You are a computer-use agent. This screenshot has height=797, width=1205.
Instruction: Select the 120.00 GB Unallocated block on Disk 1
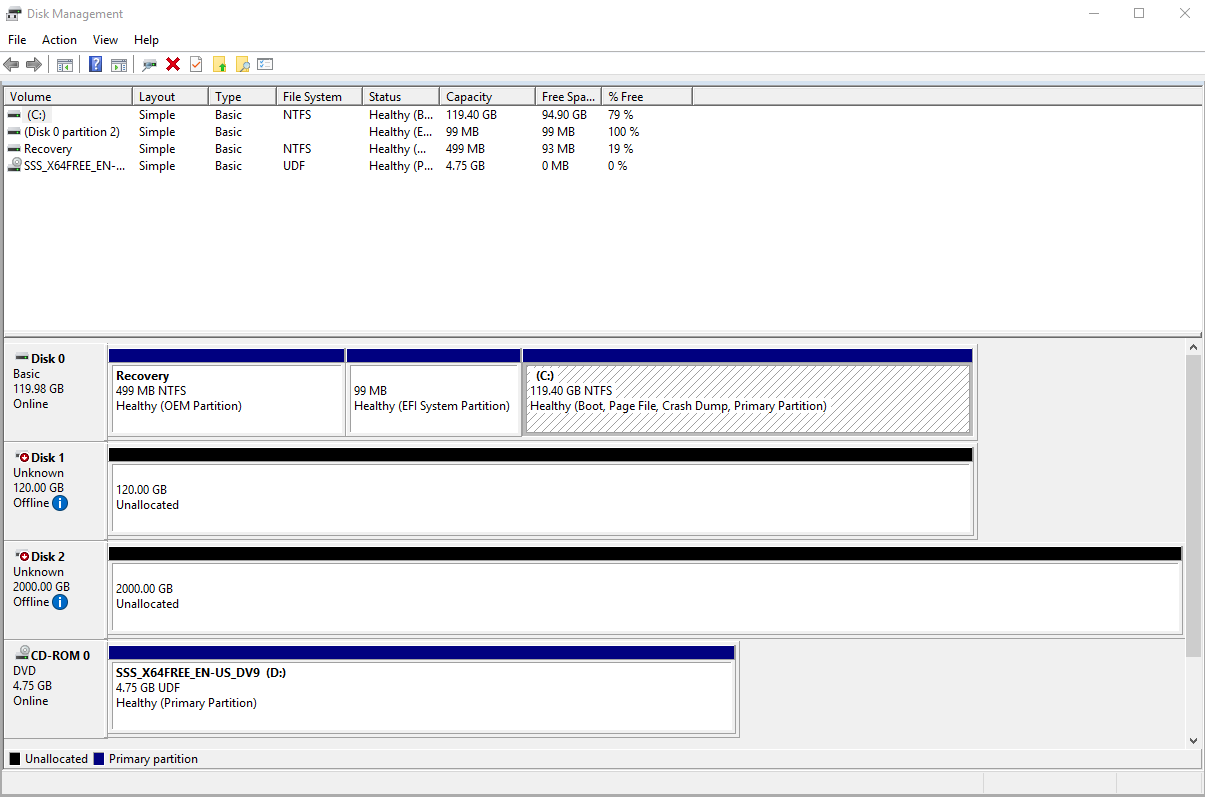click(x=540, y=490)
